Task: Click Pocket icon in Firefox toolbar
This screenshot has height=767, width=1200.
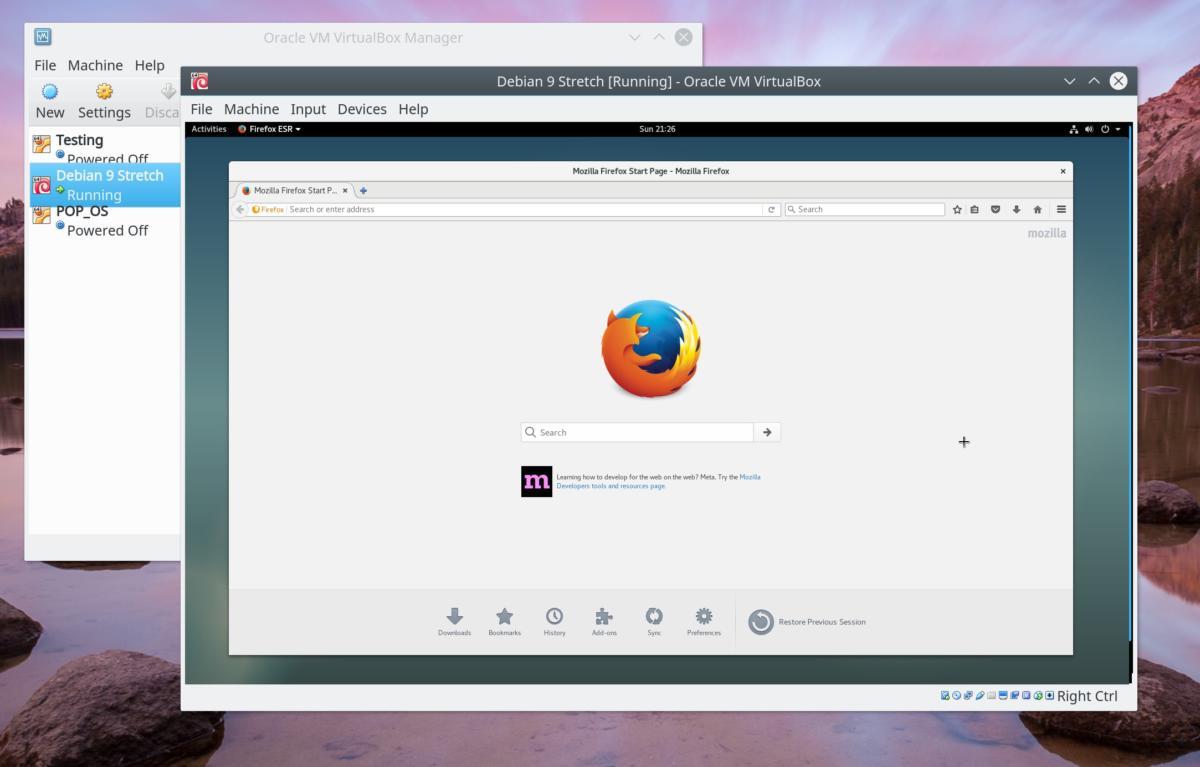Action: [995, 209]
